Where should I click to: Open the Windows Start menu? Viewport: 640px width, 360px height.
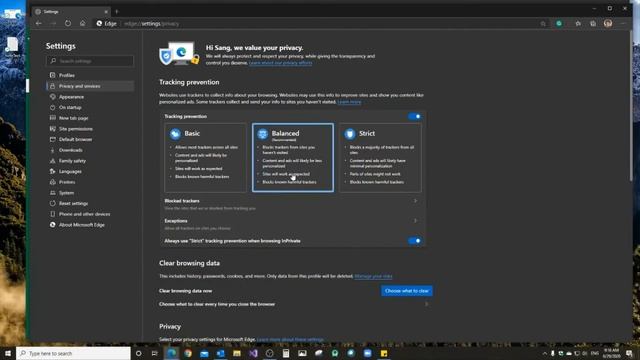pos(8,353)
